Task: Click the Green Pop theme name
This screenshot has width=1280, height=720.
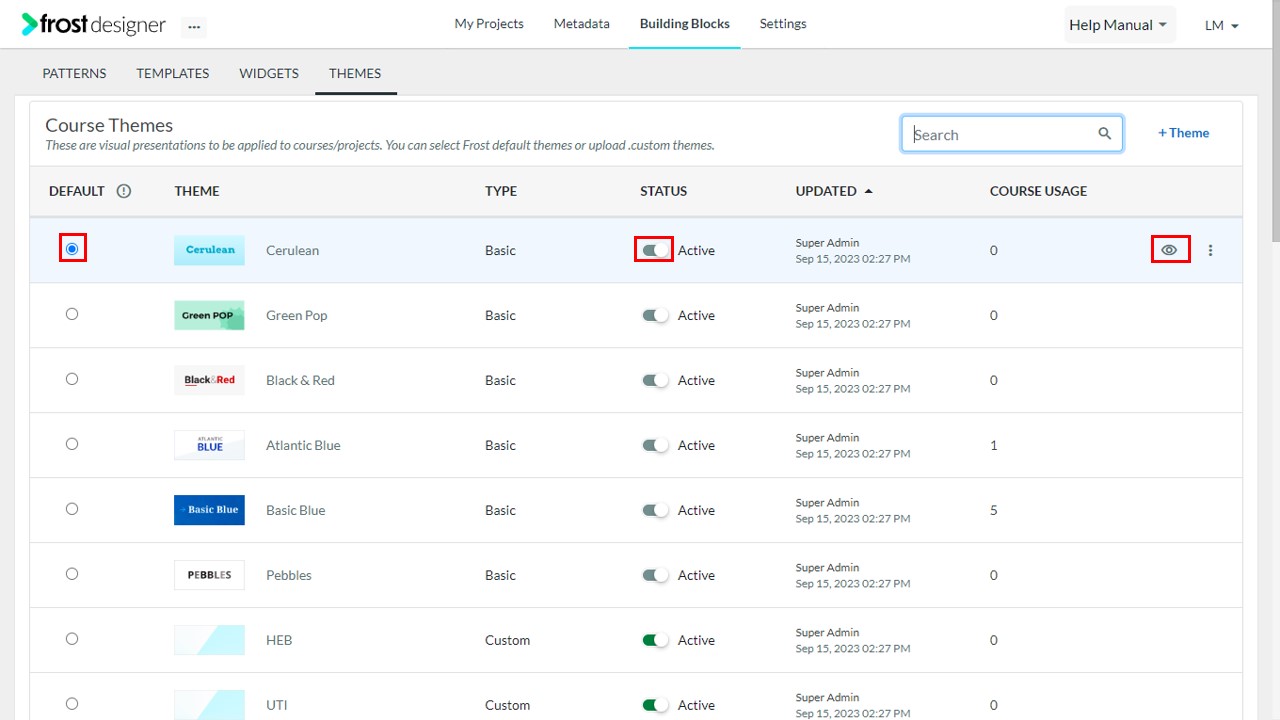Action: pyautogui.click(x=297, y=315)
